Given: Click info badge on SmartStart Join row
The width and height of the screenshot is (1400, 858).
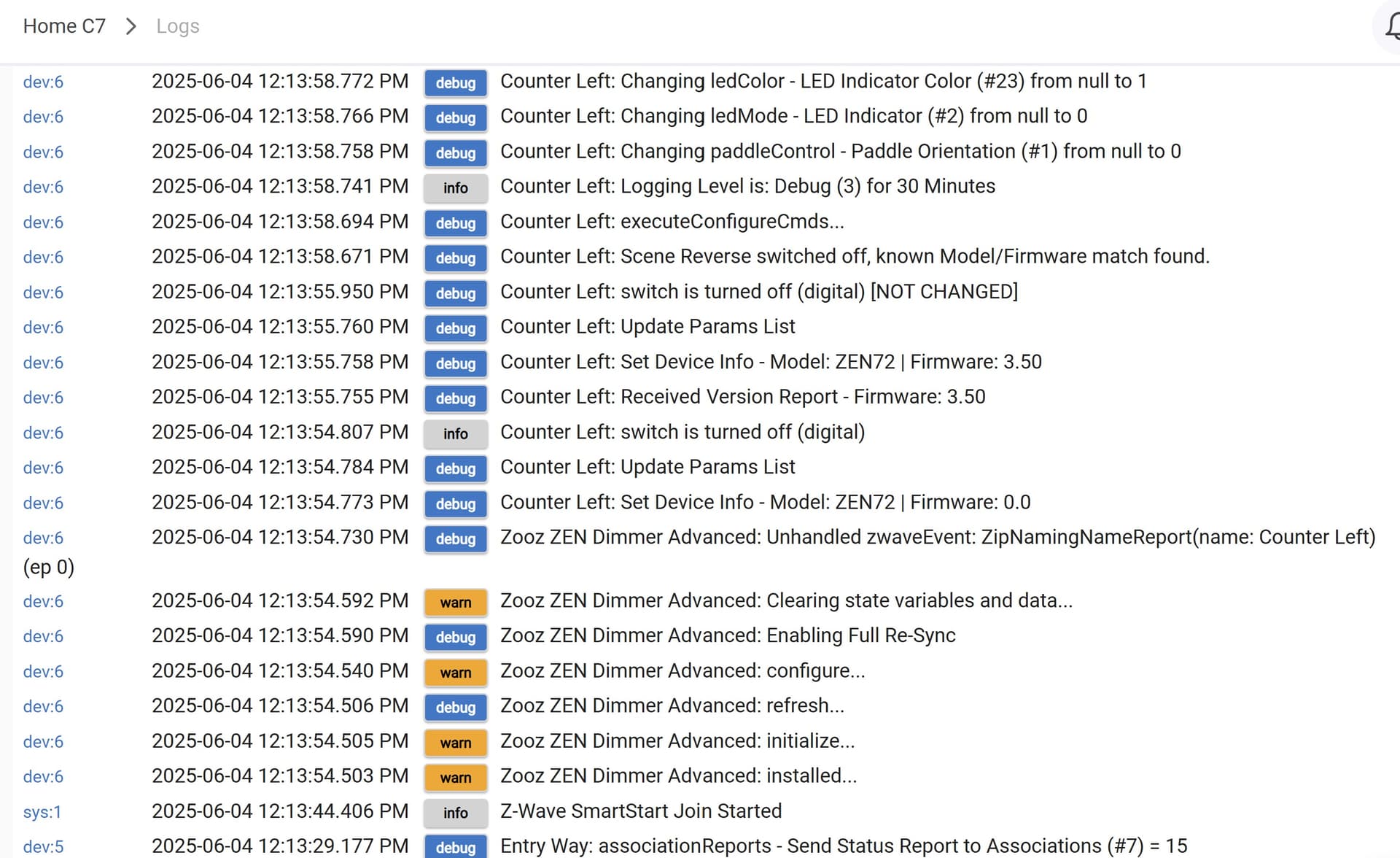Looking at the screenshot, I should pyautogui.click(x=456, y=812).
